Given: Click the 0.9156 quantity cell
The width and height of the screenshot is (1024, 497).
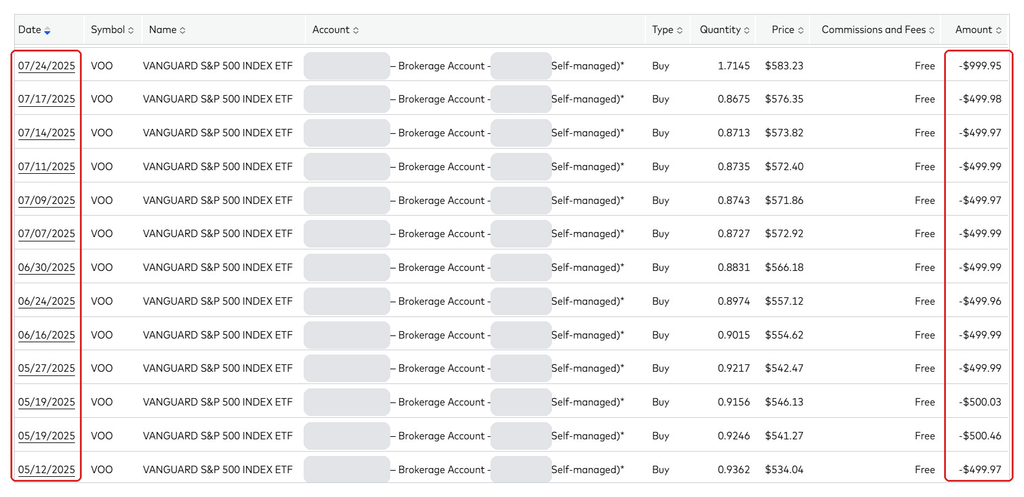Looking at the screenshot, I should pos(734,402).
